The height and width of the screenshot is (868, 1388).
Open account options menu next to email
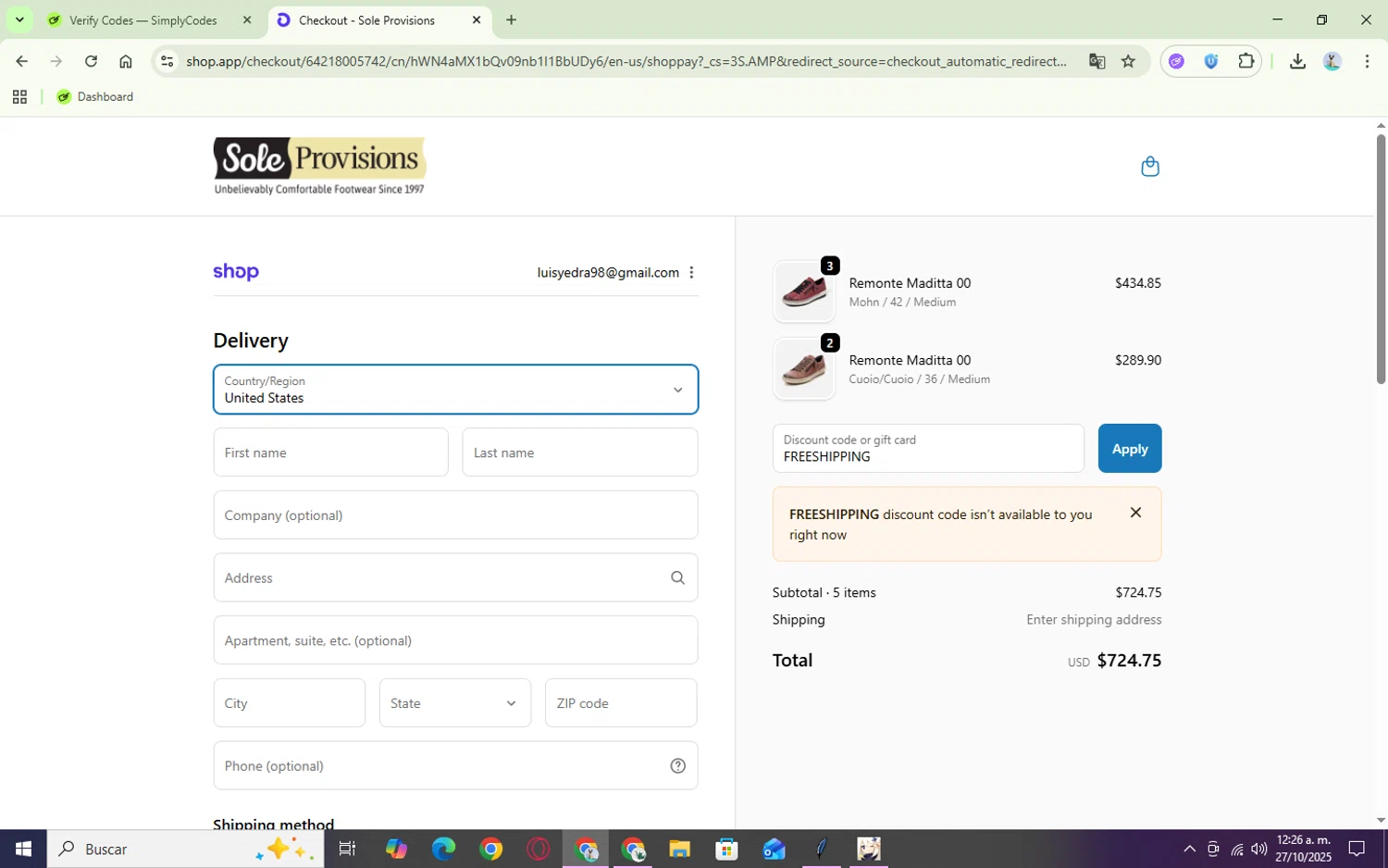tap(691, 272)
